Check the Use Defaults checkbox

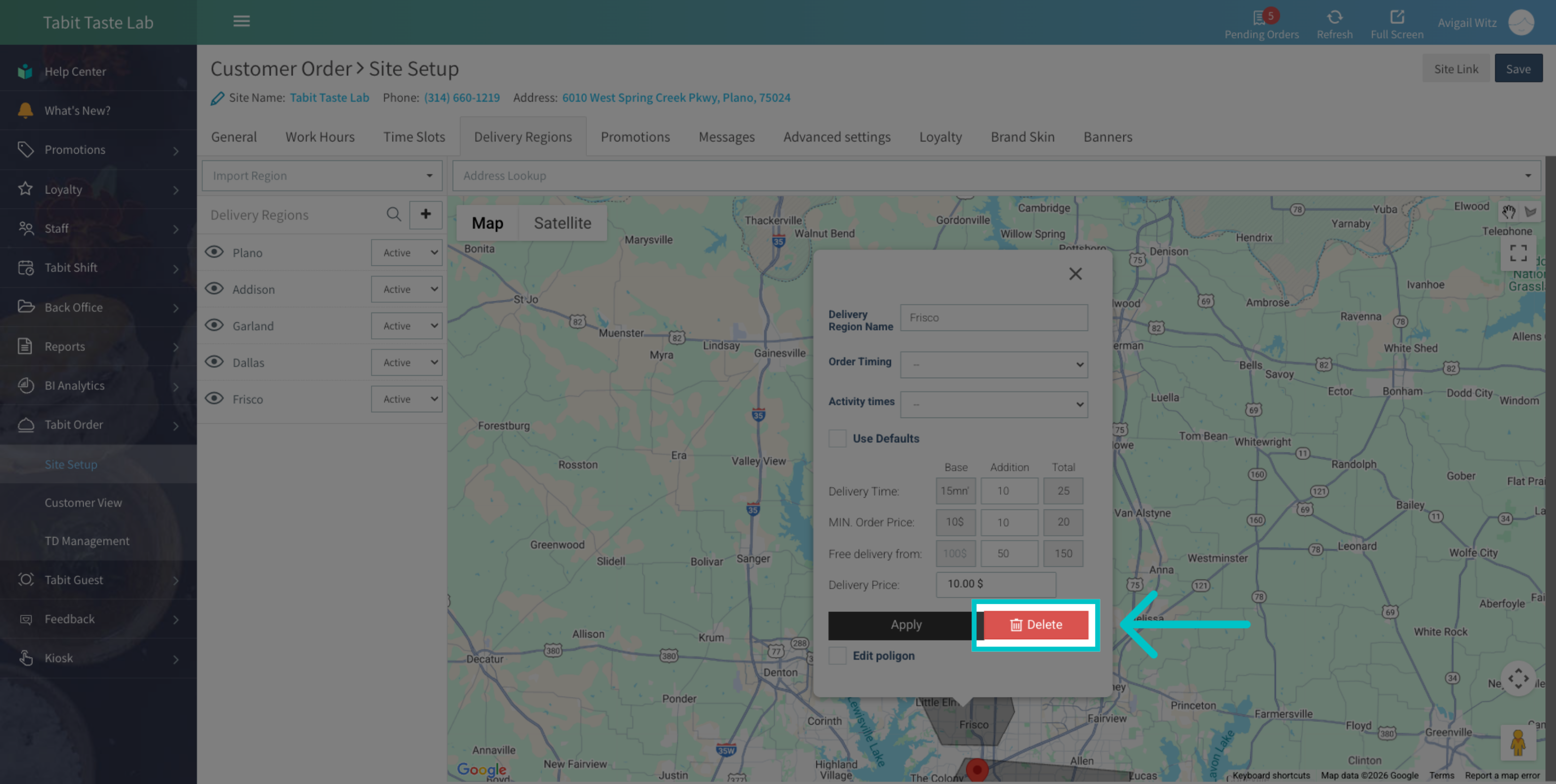click(836, 438)
